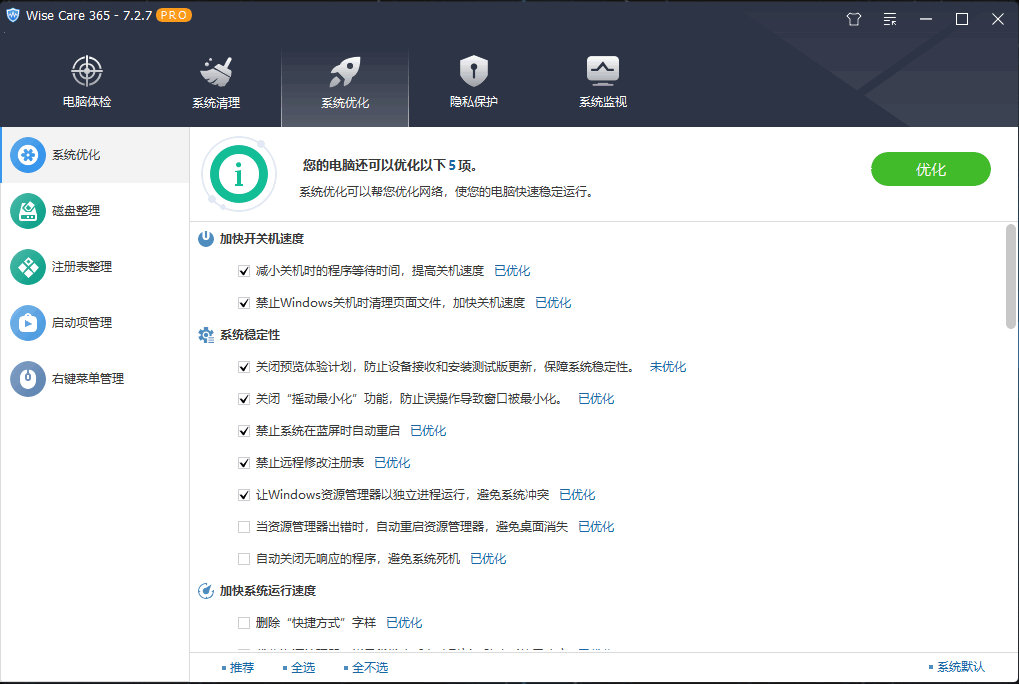Viewport: 1019px width, 684px height.
Task: Select the System Cleaner brush icon
Action: click(x=216, y=70)
